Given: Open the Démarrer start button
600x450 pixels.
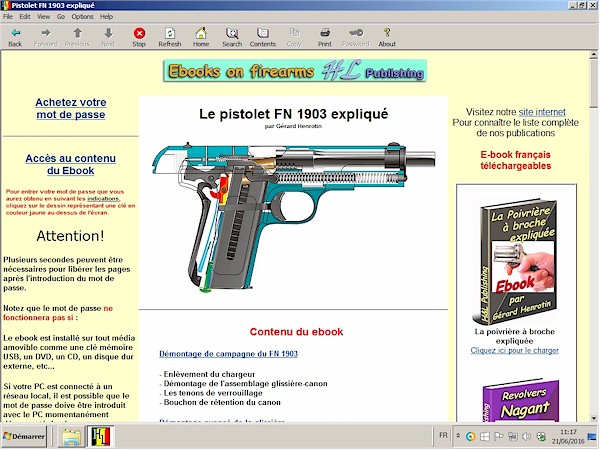Looking at the screenshot, I should (x=24, y=436).
